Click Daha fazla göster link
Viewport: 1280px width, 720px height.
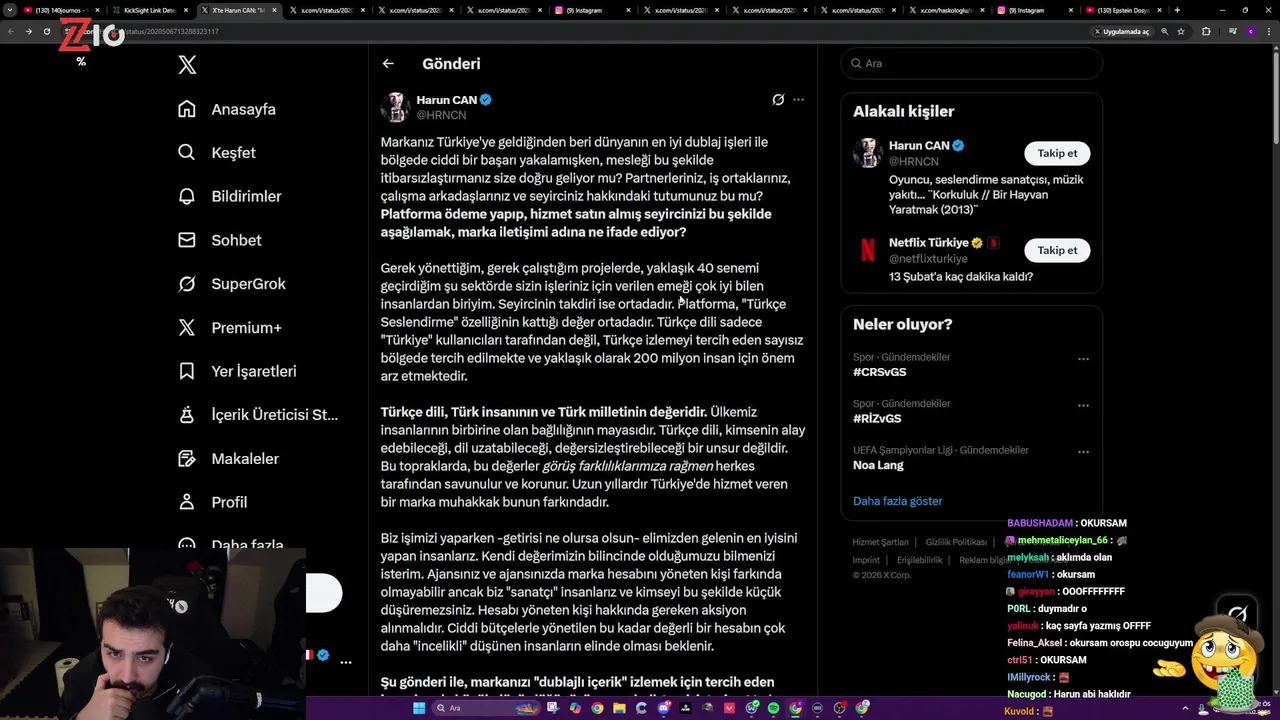click(x=898, y=501)
